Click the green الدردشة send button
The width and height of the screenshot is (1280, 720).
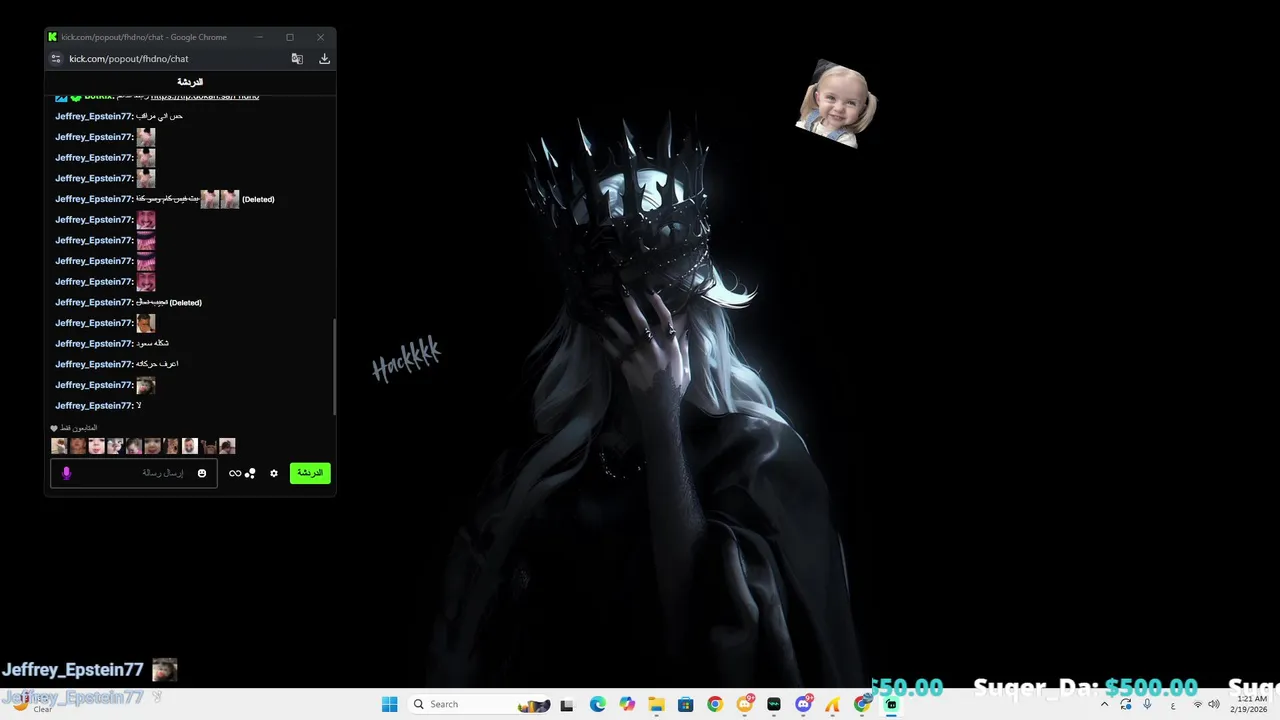click(310, 473)
